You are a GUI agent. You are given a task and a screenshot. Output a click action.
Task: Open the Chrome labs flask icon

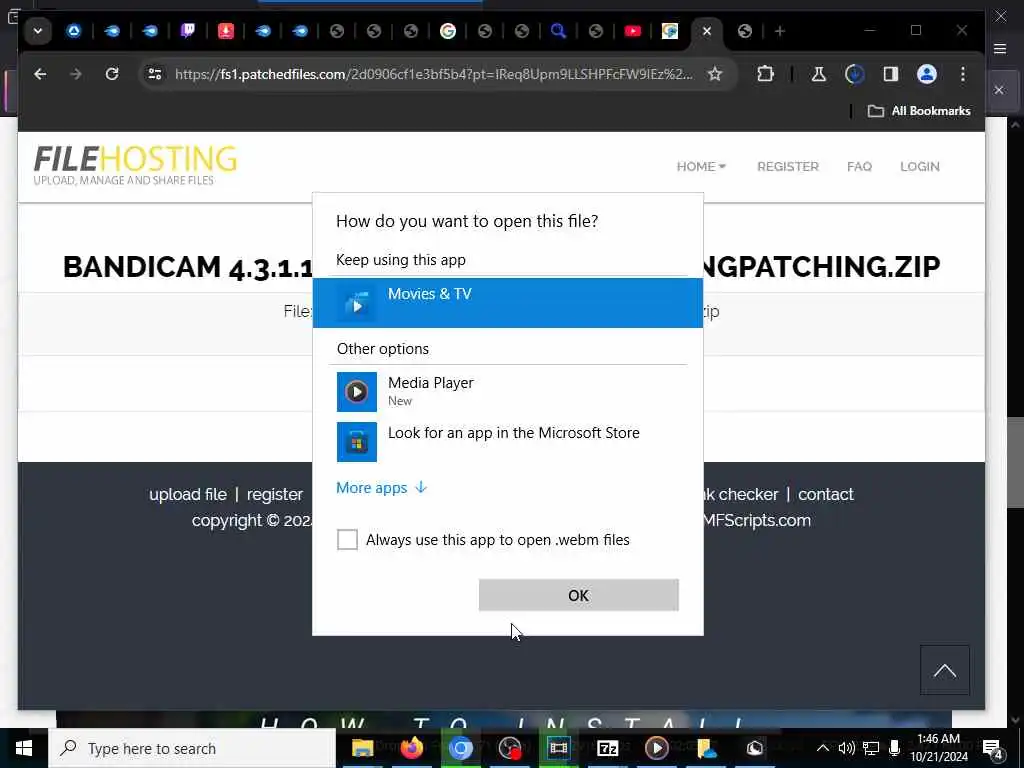(818, 74)
